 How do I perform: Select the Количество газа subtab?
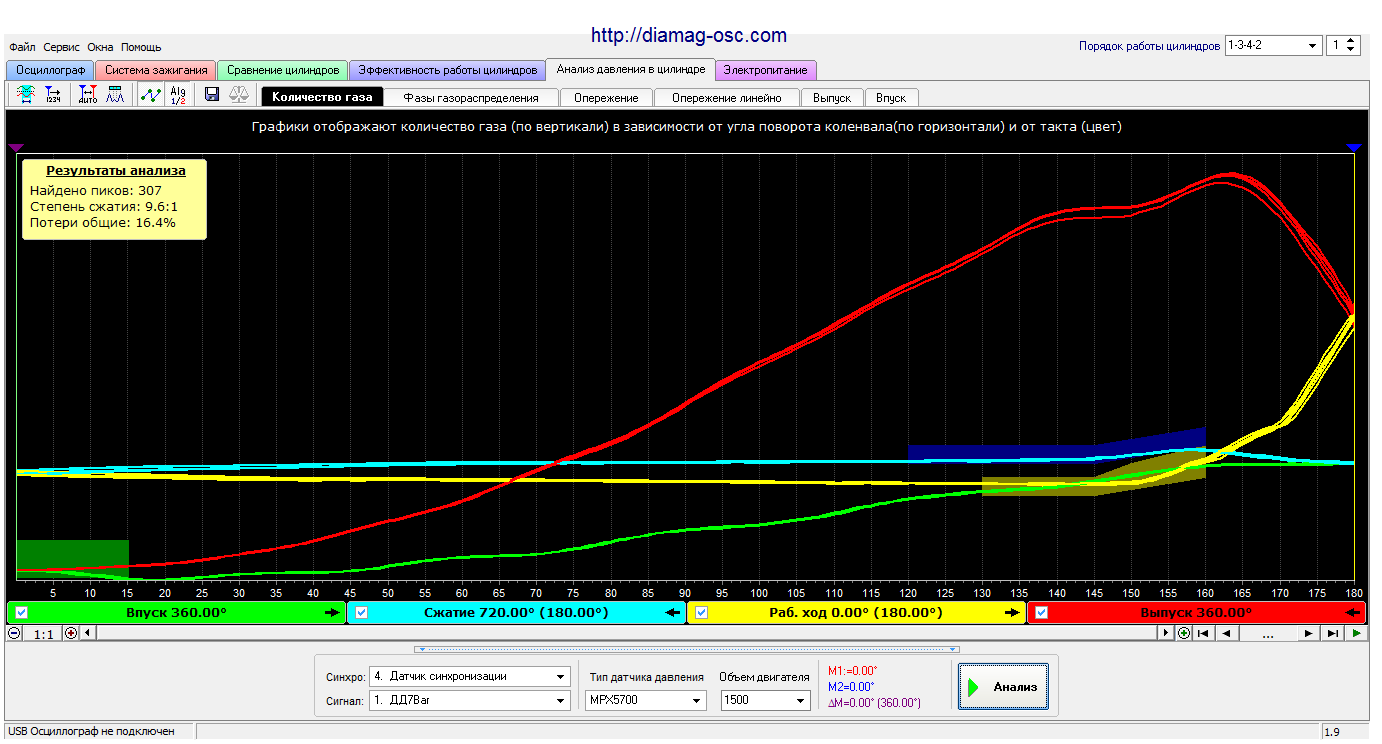point(322,97)
